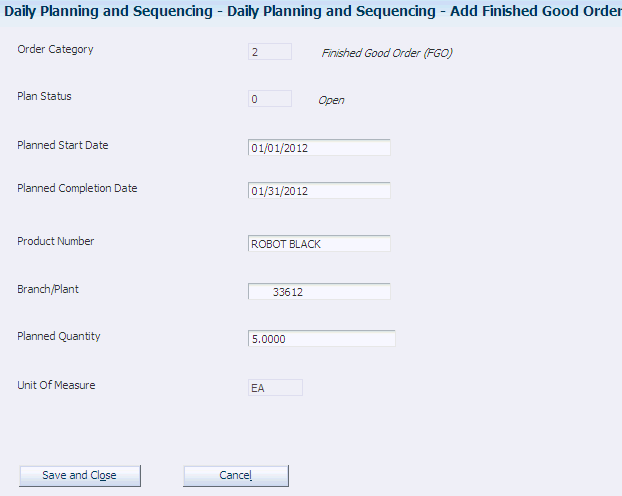Focus the Planned Quantity field
This screenshot has width=622, height=496.
pos(321,339)
